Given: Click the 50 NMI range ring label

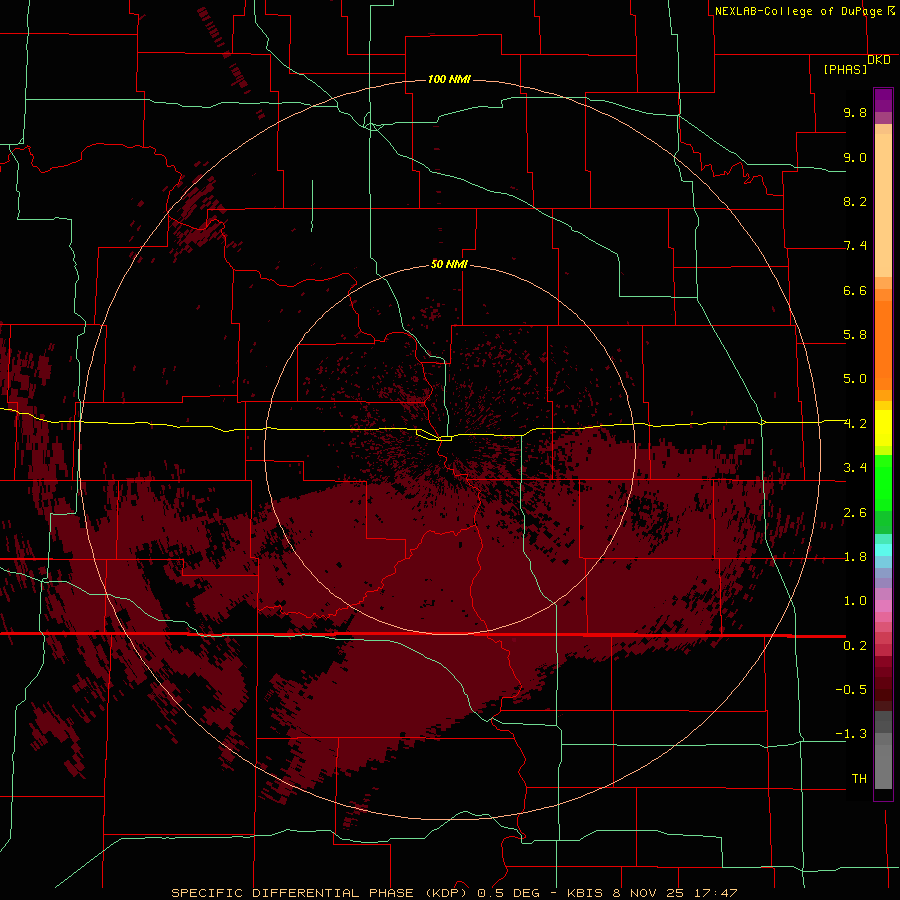Looking at the screenshot, I should click(449, 264).
